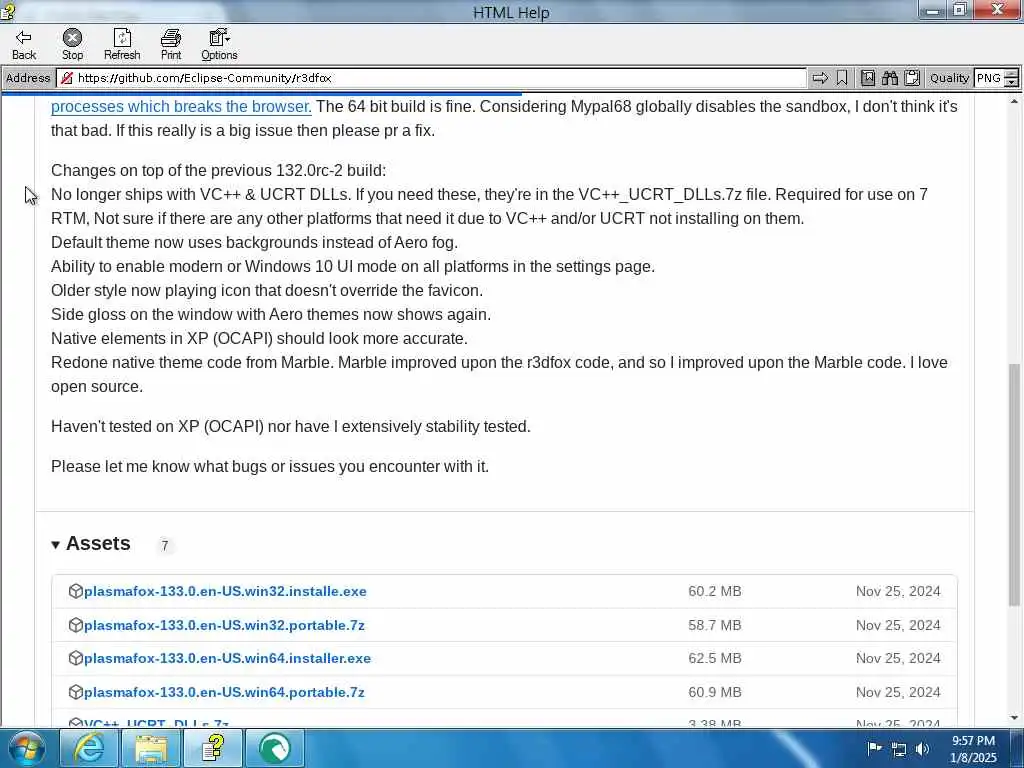
Task: Click the Go arrow next to address bar
Action: pyautogui.click(x=820, y=78)
